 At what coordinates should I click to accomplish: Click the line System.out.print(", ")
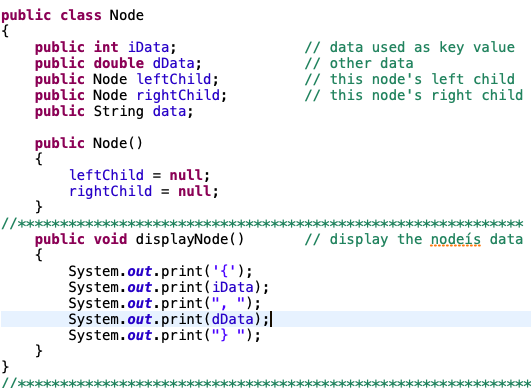point(165,303)
